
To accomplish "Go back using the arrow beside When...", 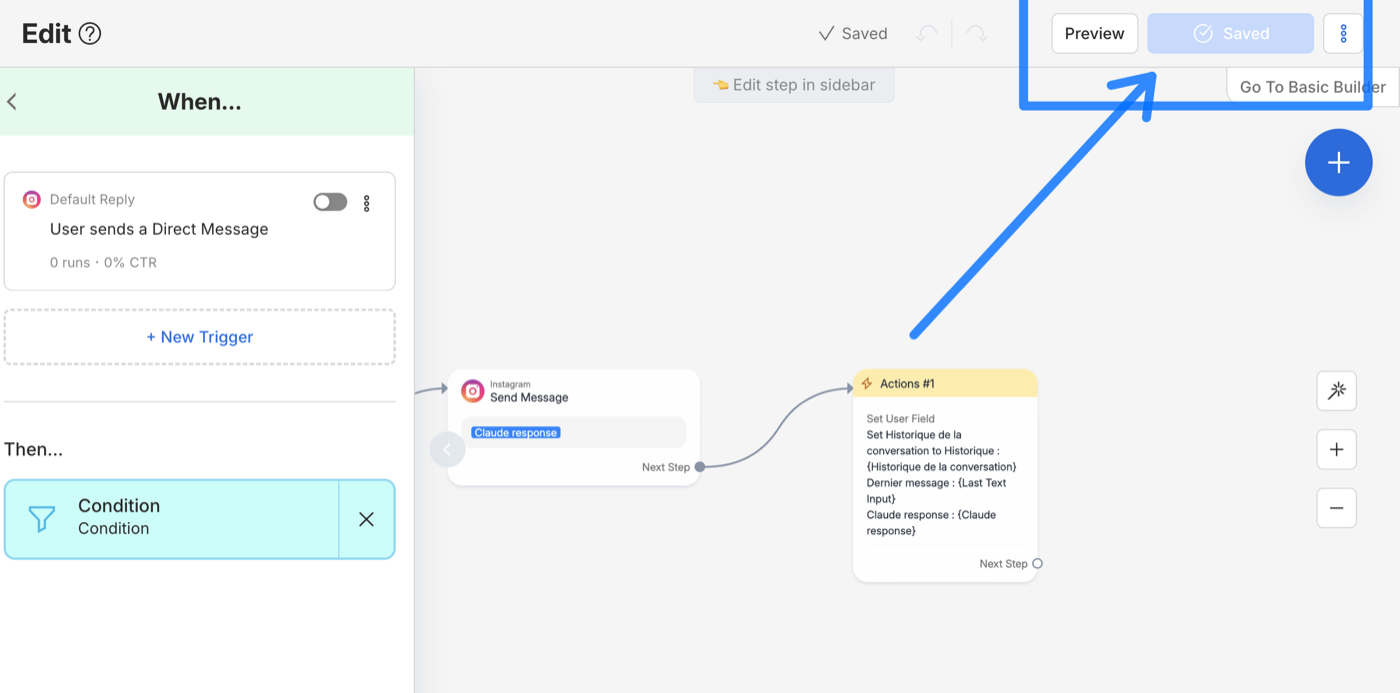I will pos(12,101).
